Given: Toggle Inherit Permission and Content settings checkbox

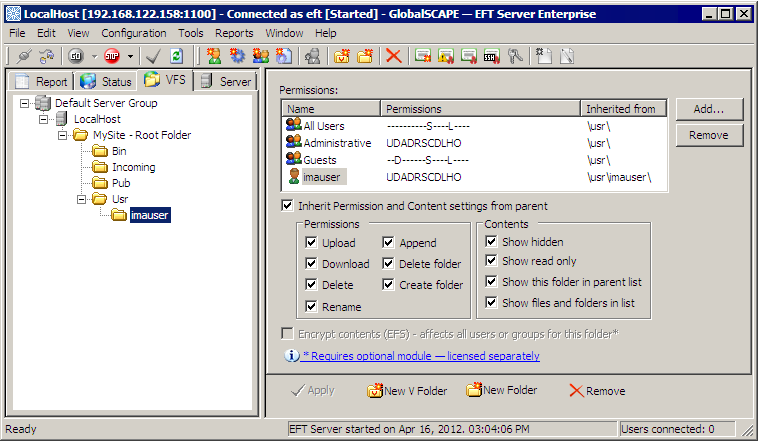Looking at the screenshot, I should pyautogui.click(x=287, y=206).
